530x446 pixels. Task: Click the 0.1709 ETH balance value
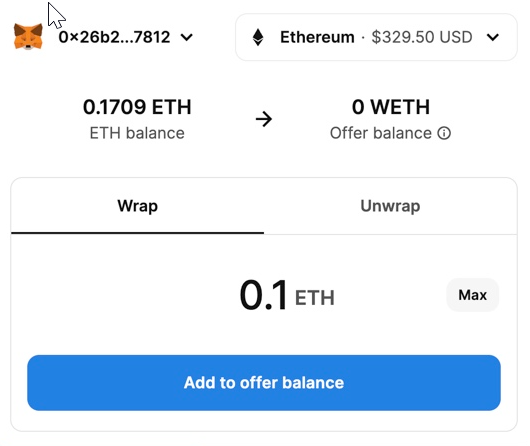137,107
